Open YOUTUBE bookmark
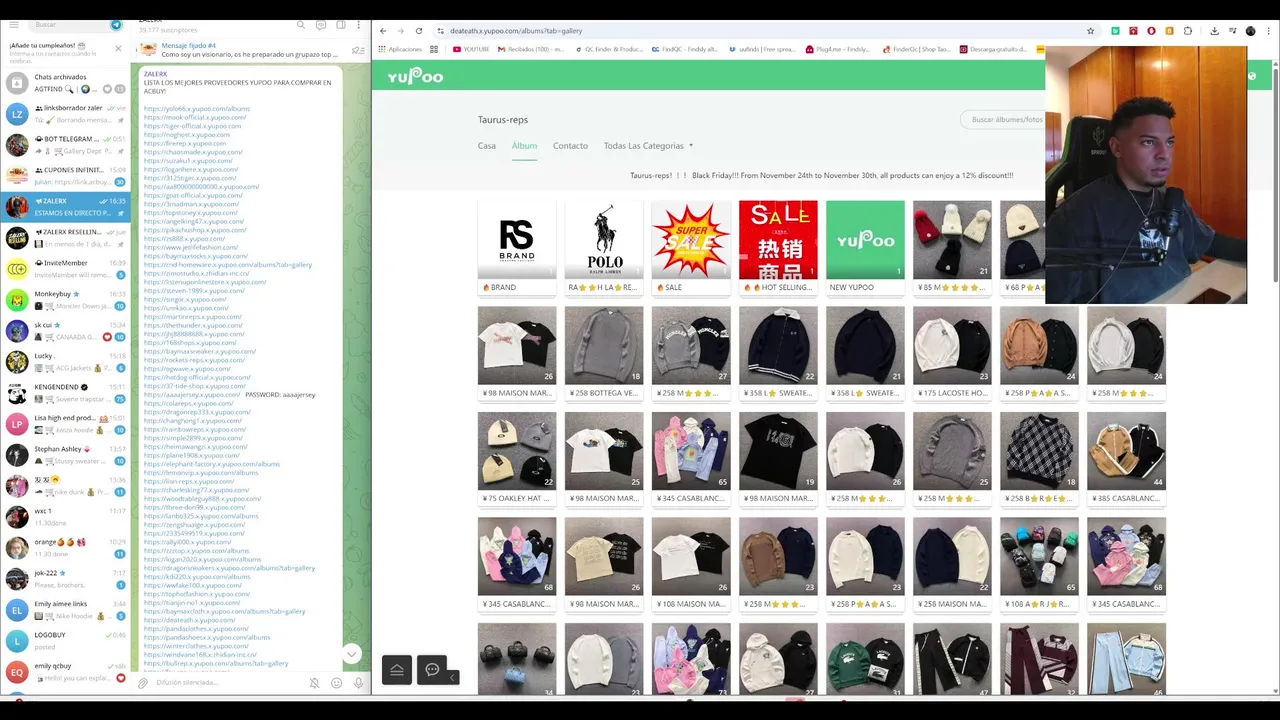The width and height of the screenshot is (1280, 720). coord(470,49)
